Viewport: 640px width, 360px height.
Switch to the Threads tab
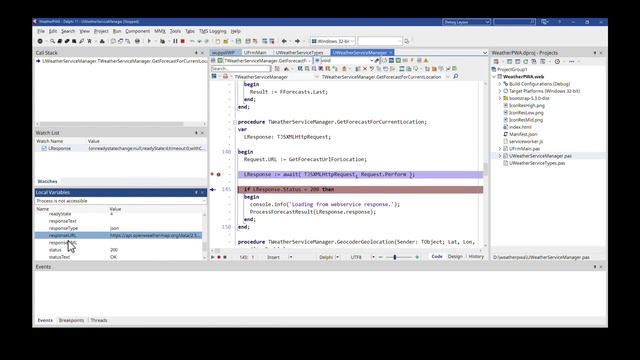(x=99, y=320)
